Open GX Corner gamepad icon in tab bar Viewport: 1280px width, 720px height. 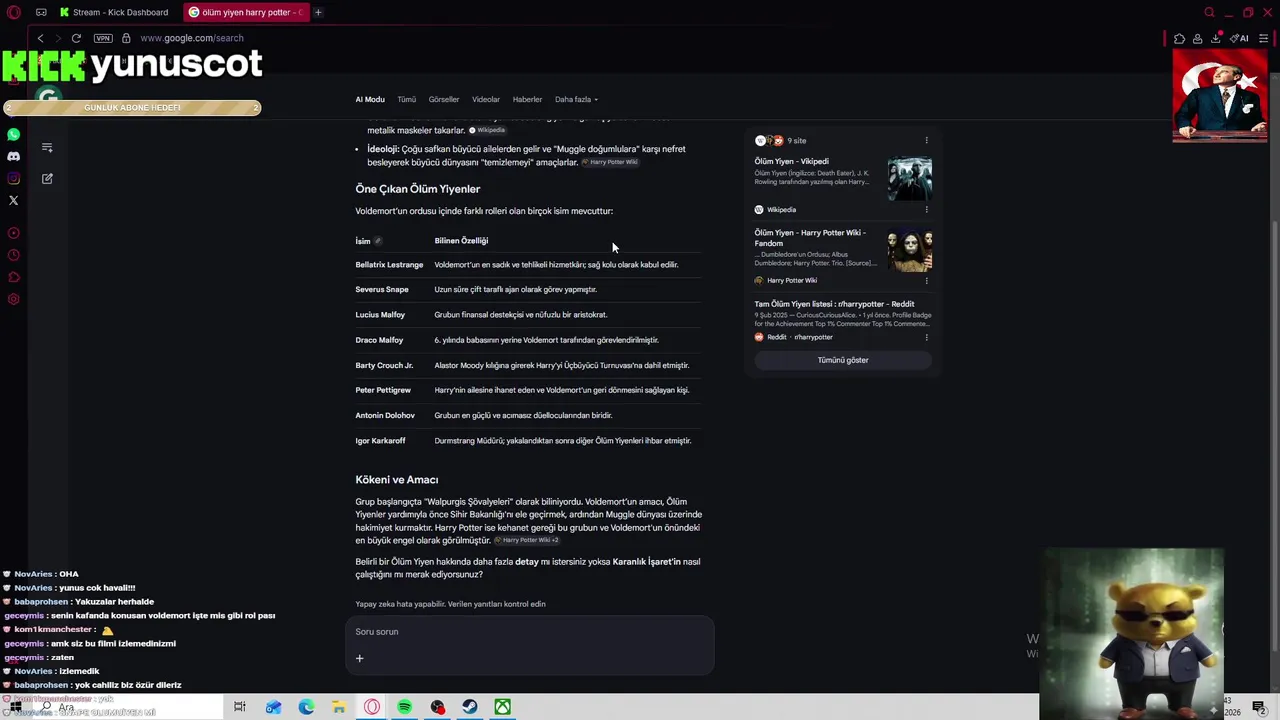tap(41, 12)
